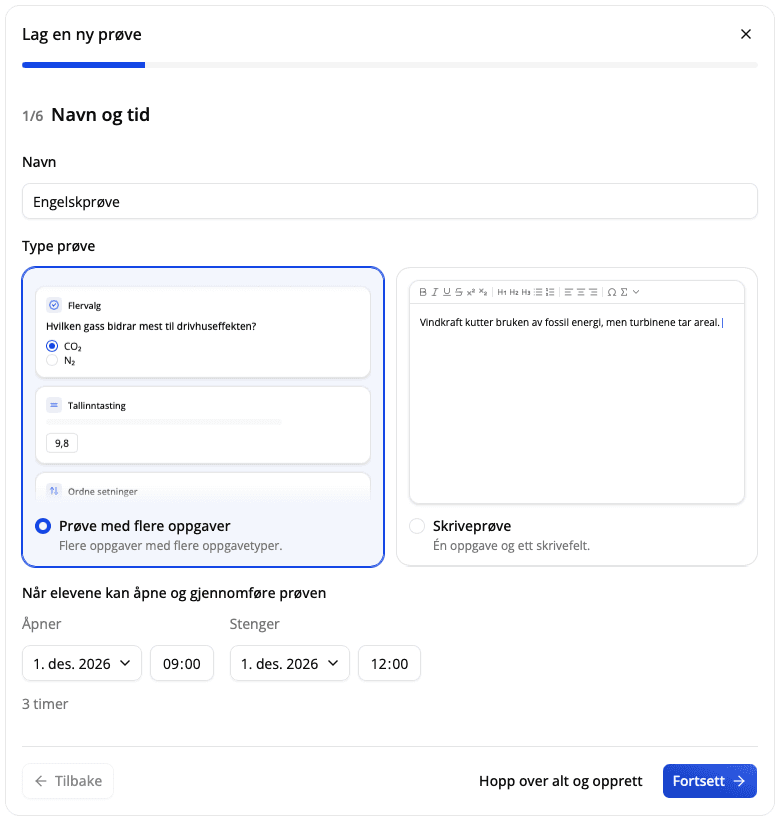Click the H3 heading icon
This screenshot has width=781, height=821.
coord(526,292)
